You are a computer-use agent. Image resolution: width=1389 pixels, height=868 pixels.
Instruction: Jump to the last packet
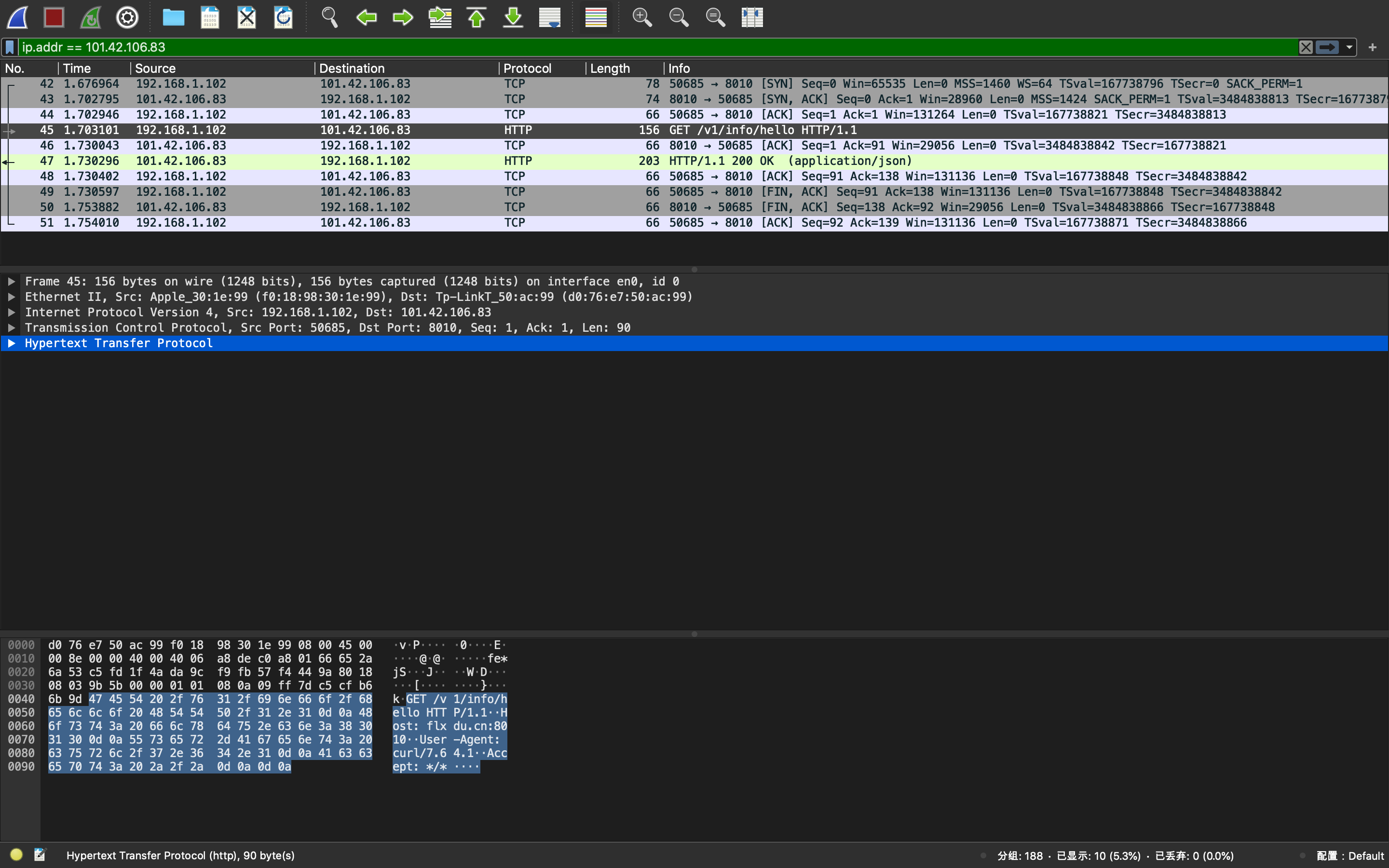(513, 17)
